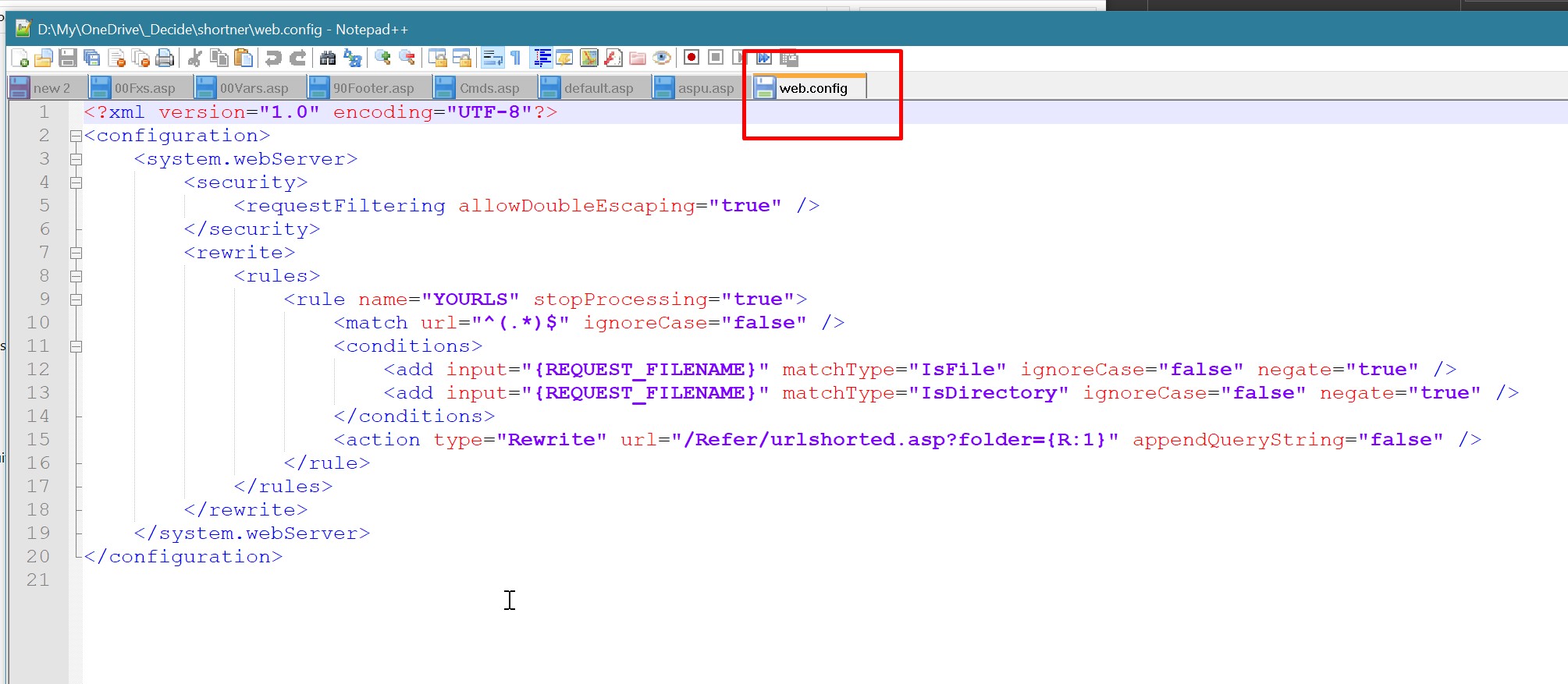Switch to the 00Vars.asp tab
The image size is (1568, 684).
[254, 88]
